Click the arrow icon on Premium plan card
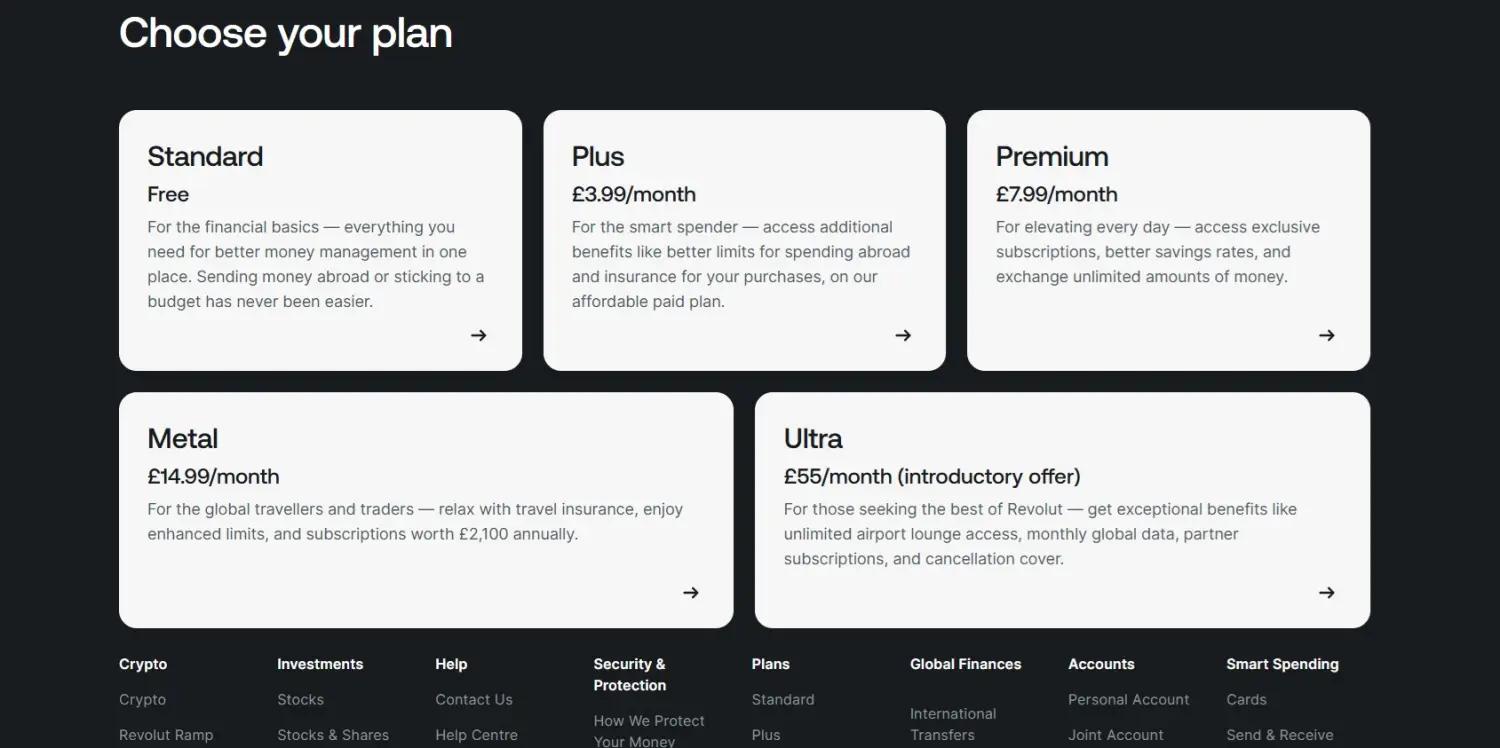The width and height of the screenshot is (1500, 748). 1327,336
